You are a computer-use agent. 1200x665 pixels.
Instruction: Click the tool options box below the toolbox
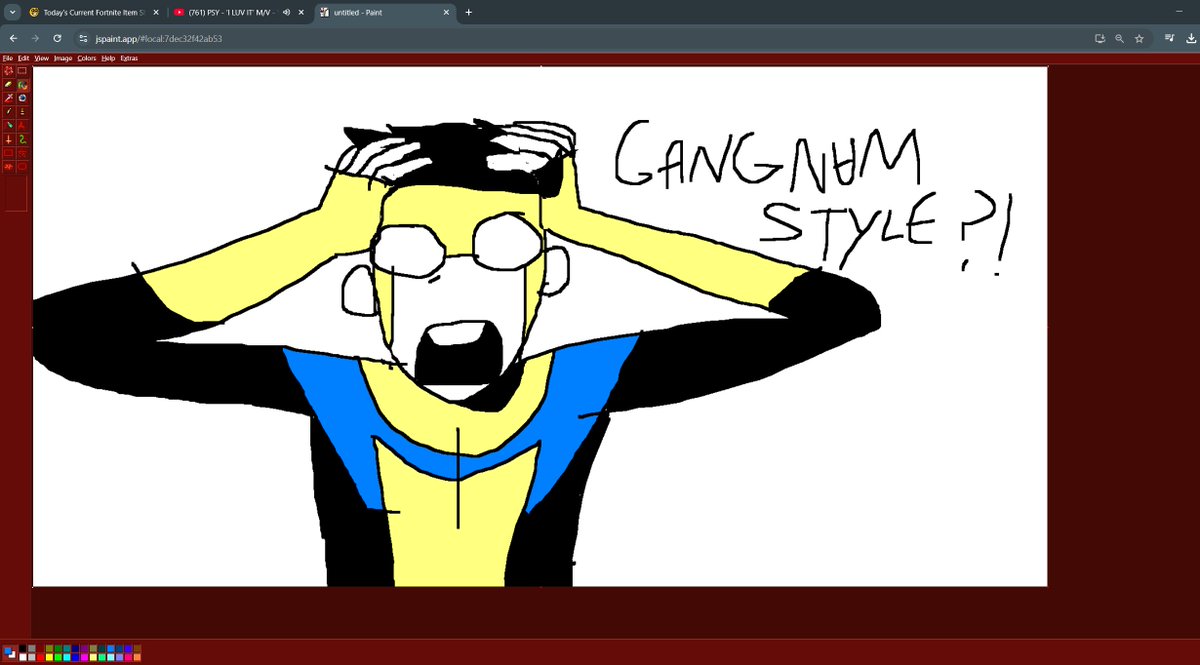[16, 193]
